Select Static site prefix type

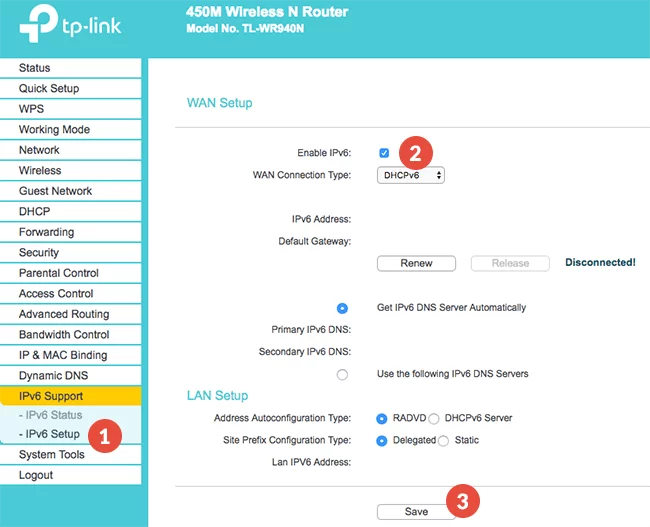click(x=443, y=441)
